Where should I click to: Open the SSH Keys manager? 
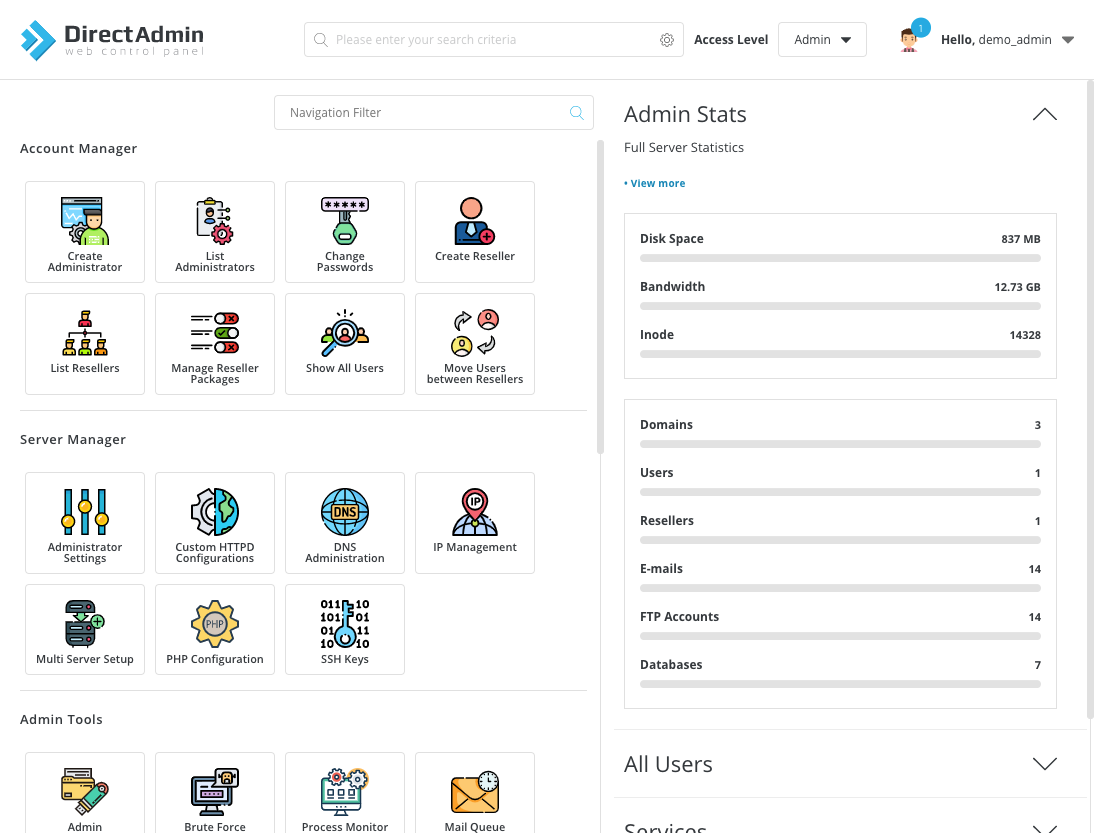point(345,629)
